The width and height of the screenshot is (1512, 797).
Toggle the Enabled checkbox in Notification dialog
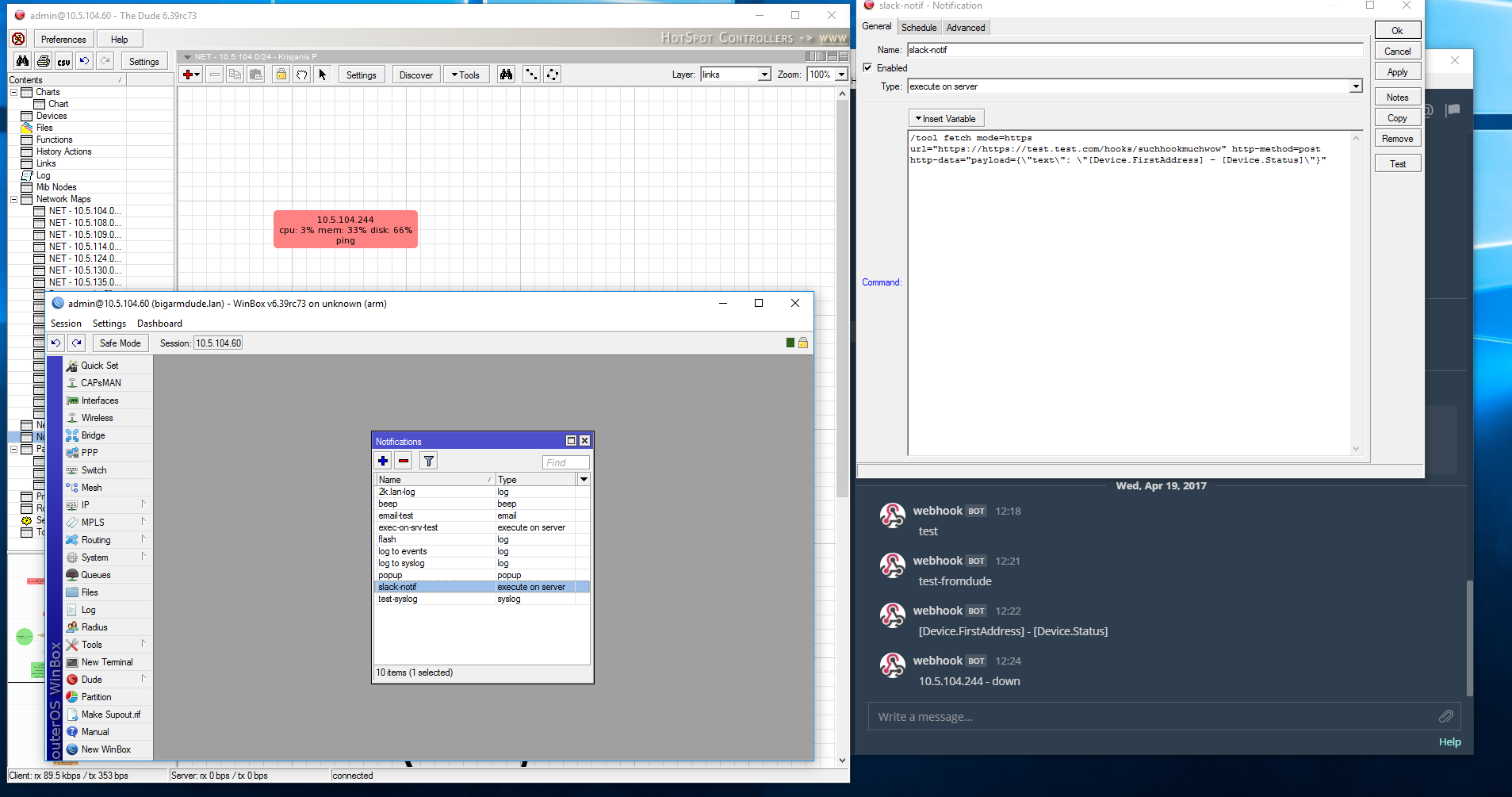[x=867, y=67]
